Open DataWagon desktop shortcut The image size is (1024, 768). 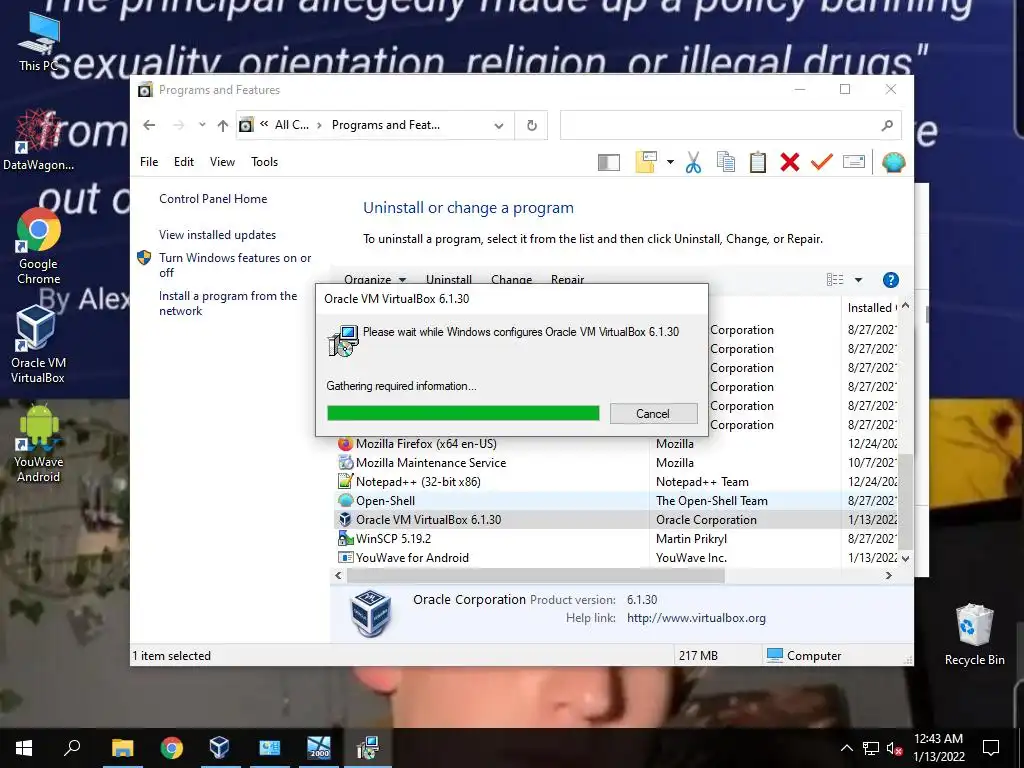point(38,138)
